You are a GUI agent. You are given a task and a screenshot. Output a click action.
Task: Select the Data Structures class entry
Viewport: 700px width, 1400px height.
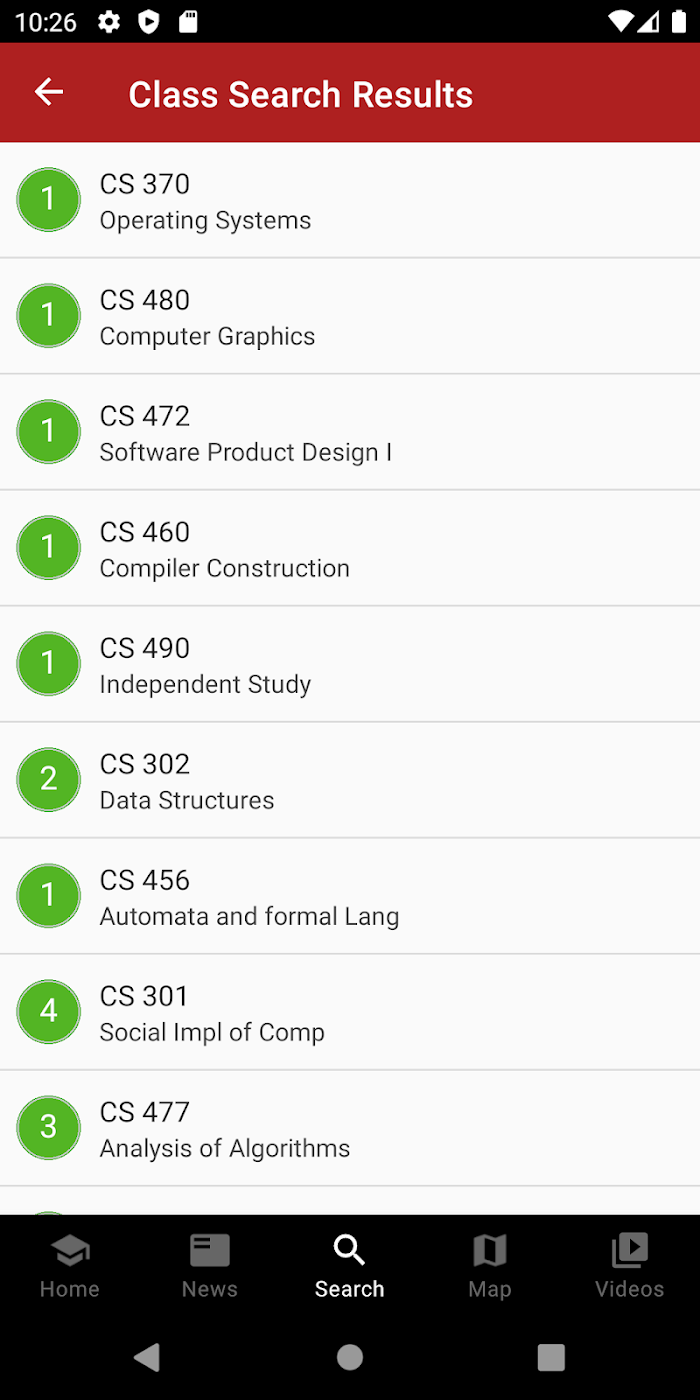coord(350,780)
